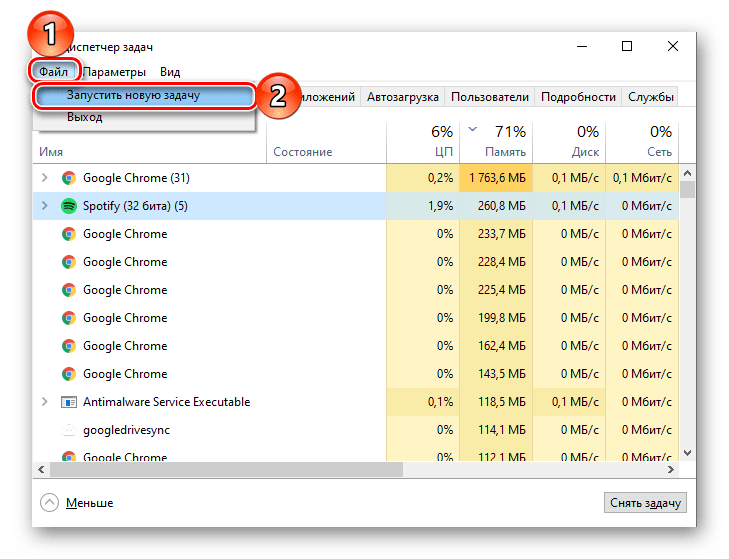Click the googledrivesync process icon
The width and height of the screenshot is (729, 559).
pyautogui.click(x=69, y=430)
